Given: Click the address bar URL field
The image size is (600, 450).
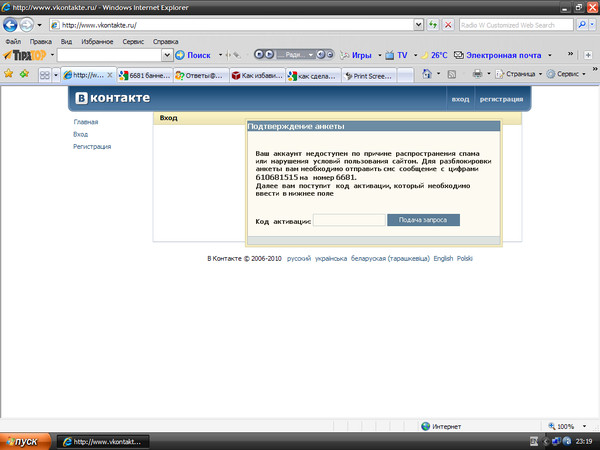Looking at the screenshot, I should [232, 25].
